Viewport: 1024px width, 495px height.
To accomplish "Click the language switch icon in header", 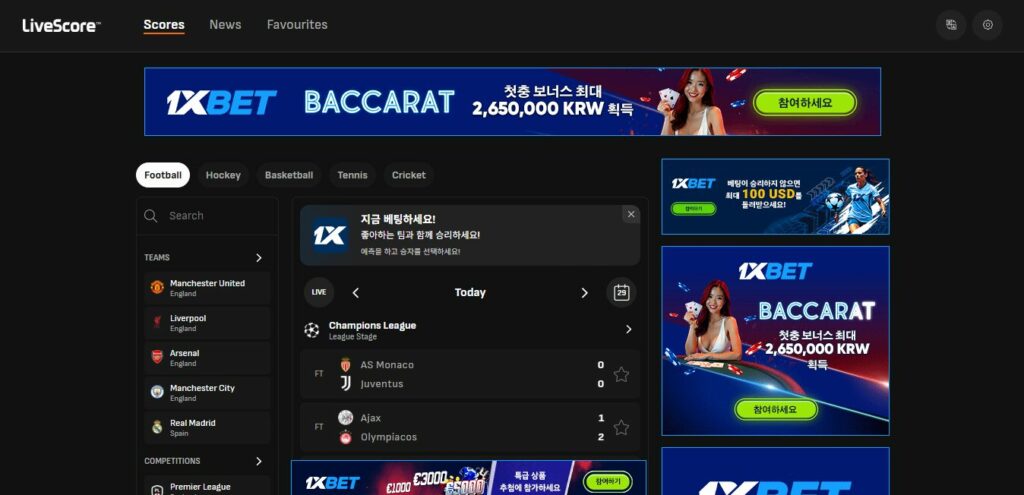I will tap(951, 25).
